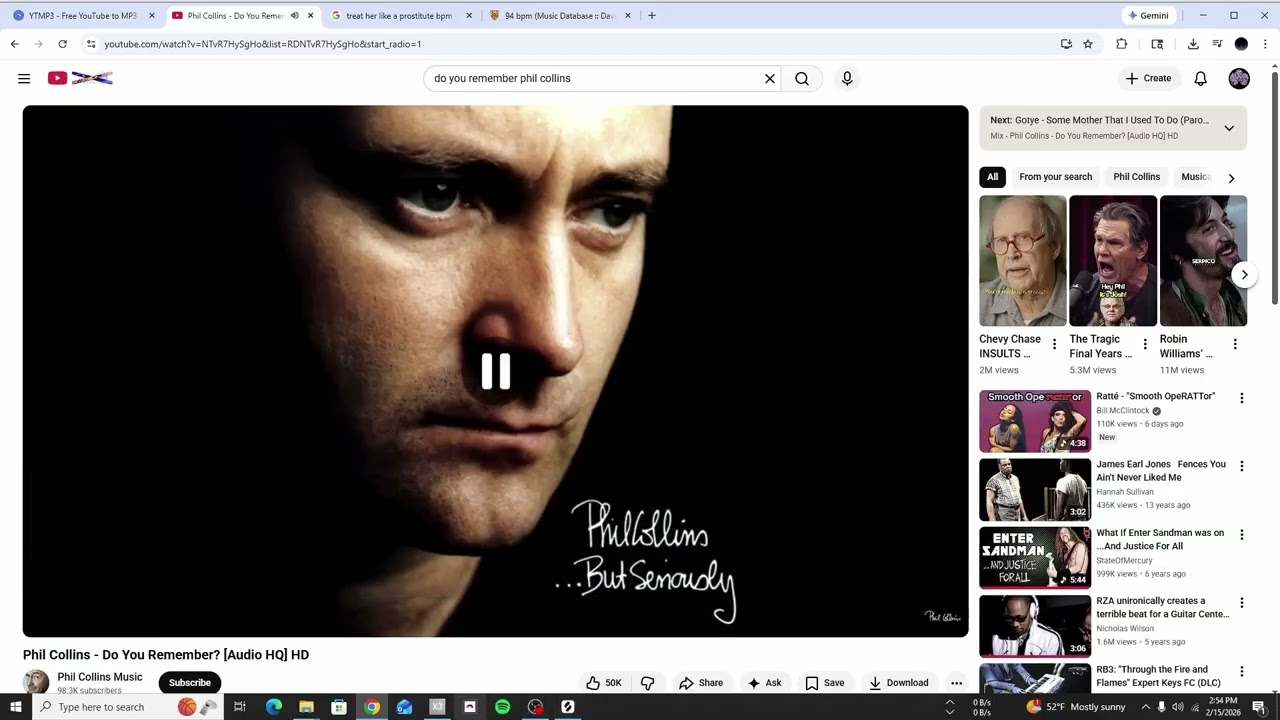Open Windows Start menu
The height and width of the screenshot is (720, 1280).
(x=15, y=707)
